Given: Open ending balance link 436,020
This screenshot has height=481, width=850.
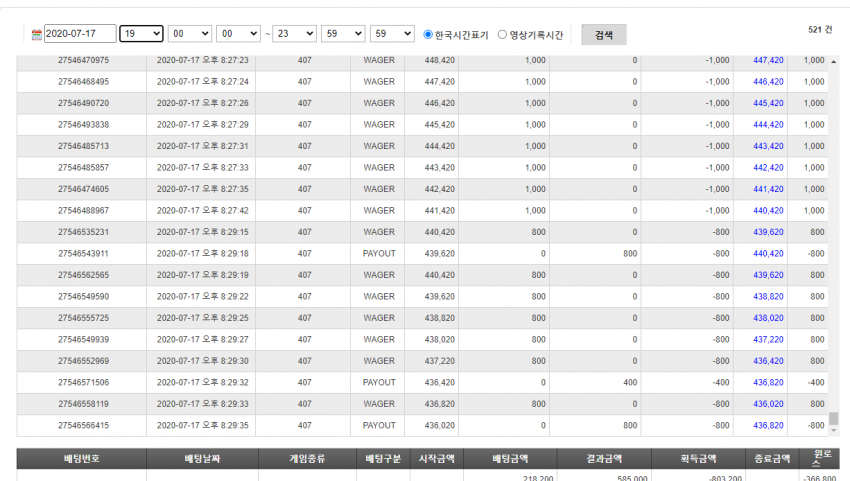Looking at the screenshot, I should (768, 404).
